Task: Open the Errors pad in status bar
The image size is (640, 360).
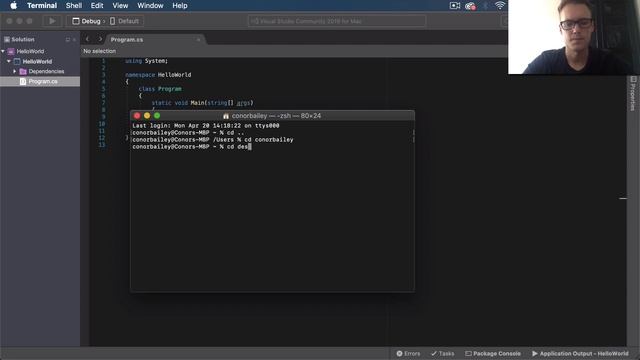Action: point(408,353)
